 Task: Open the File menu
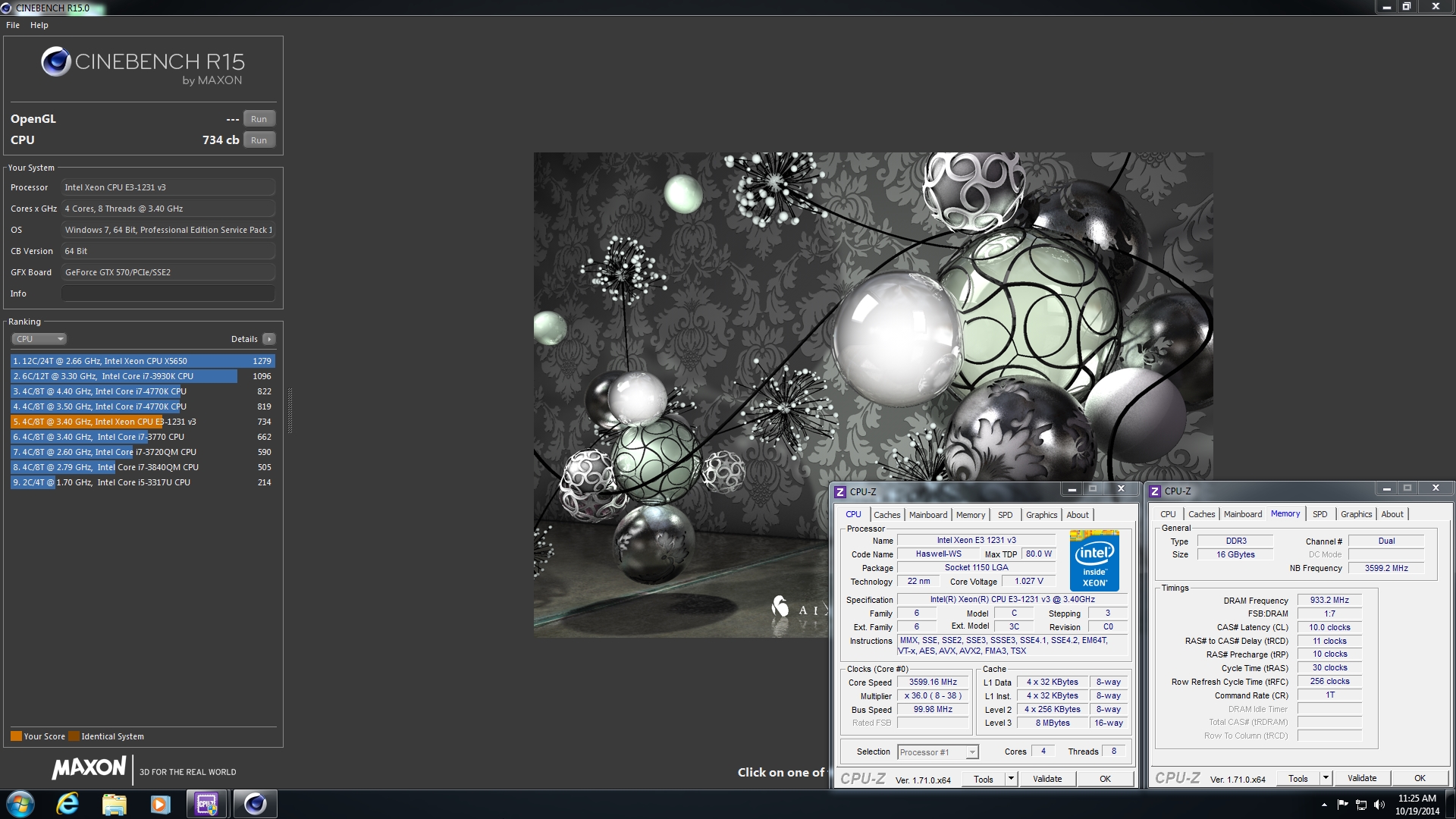coord(13,25)
